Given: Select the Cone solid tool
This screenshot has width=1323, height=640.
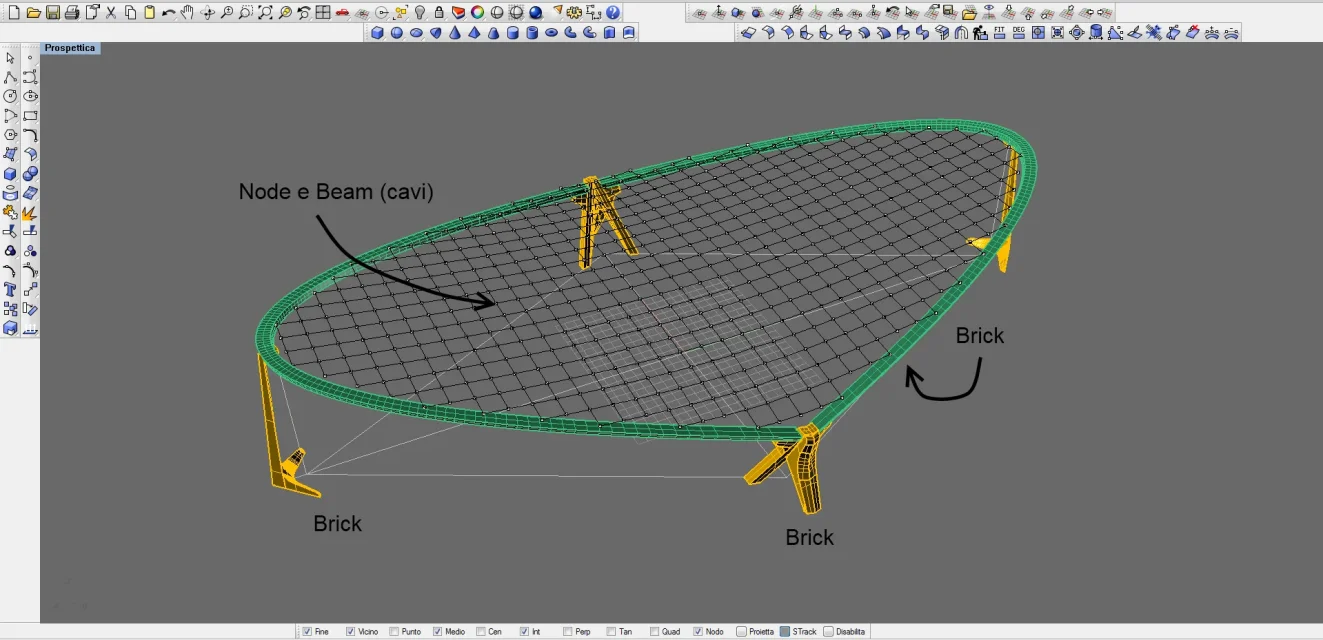Looking at the screenshot, I should (x=455, y=32).
